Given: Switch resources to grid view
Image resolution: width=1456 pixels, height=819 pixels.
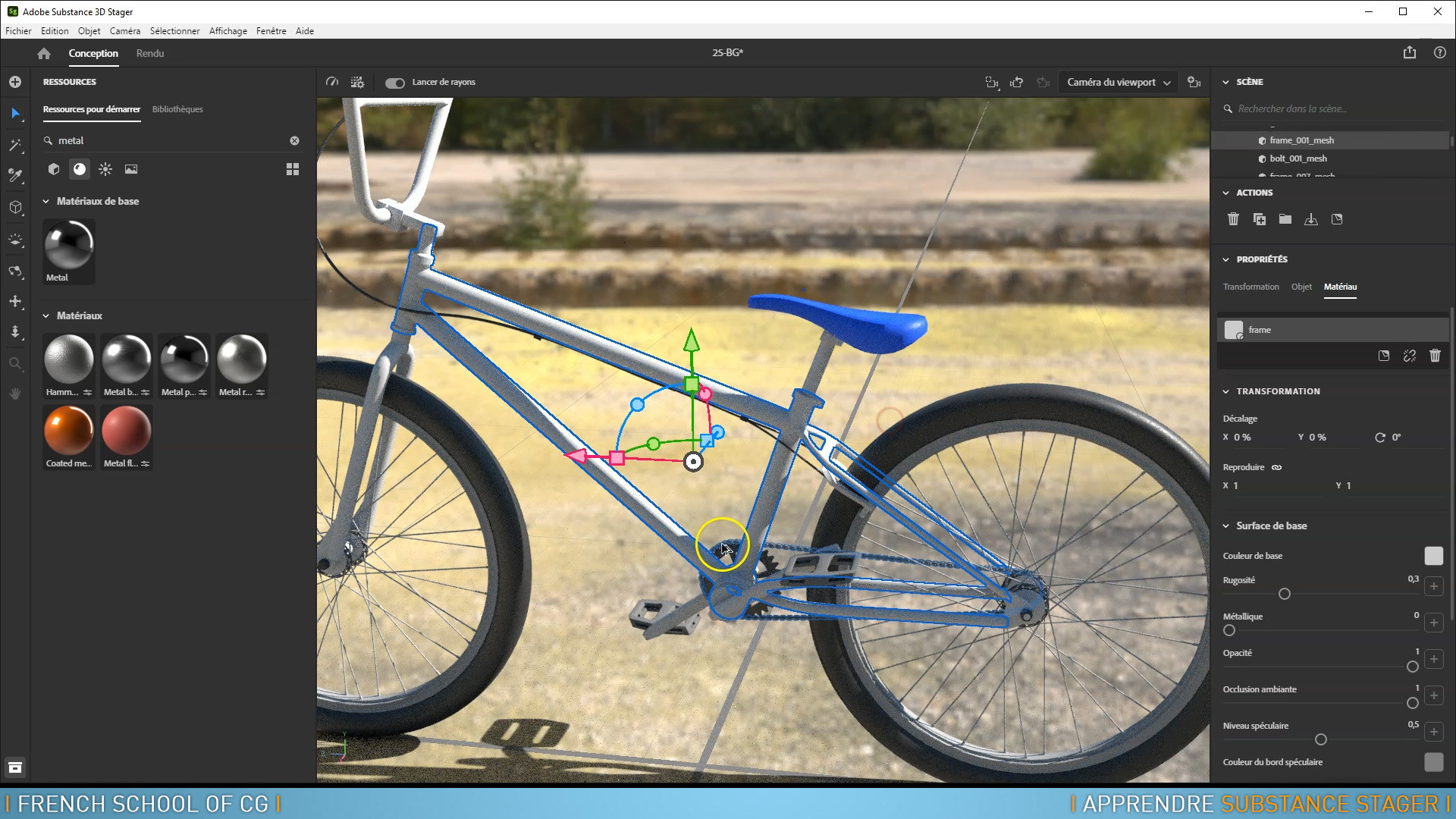Looking at the screenshot, I should (293, 169).
